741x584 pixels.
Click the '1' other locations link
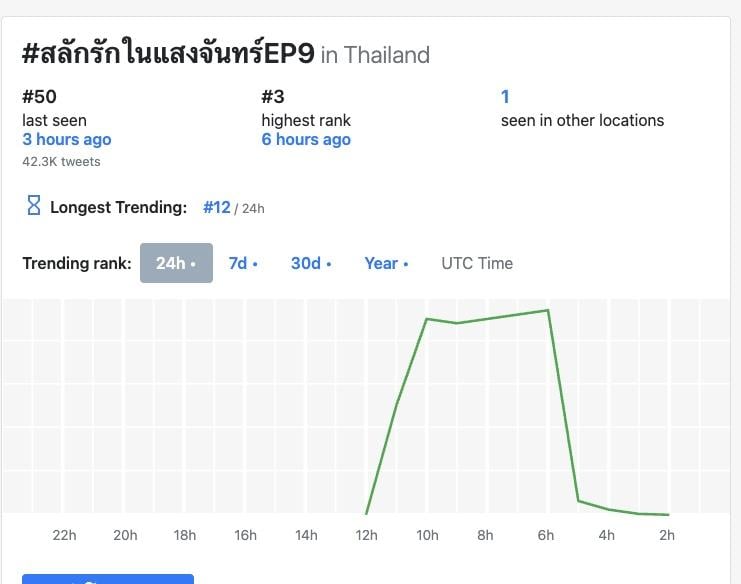pyautogui.click(x=505, y=97)
